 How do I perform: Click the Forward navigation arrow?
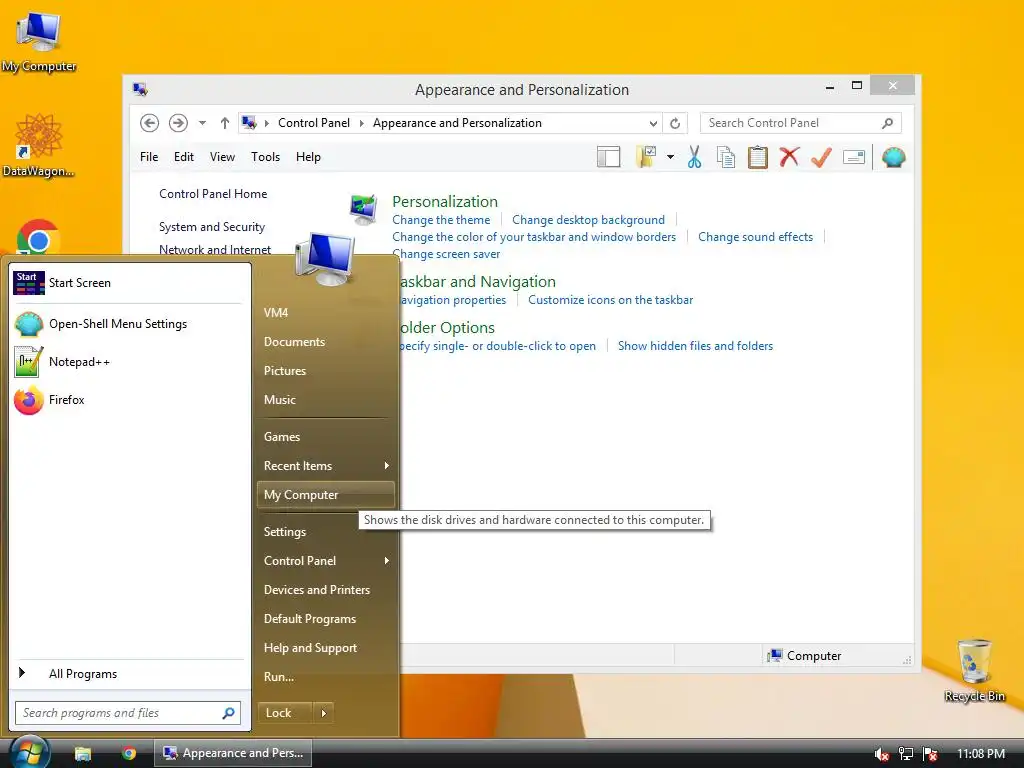pyautogui.click(x=178, y=123)
